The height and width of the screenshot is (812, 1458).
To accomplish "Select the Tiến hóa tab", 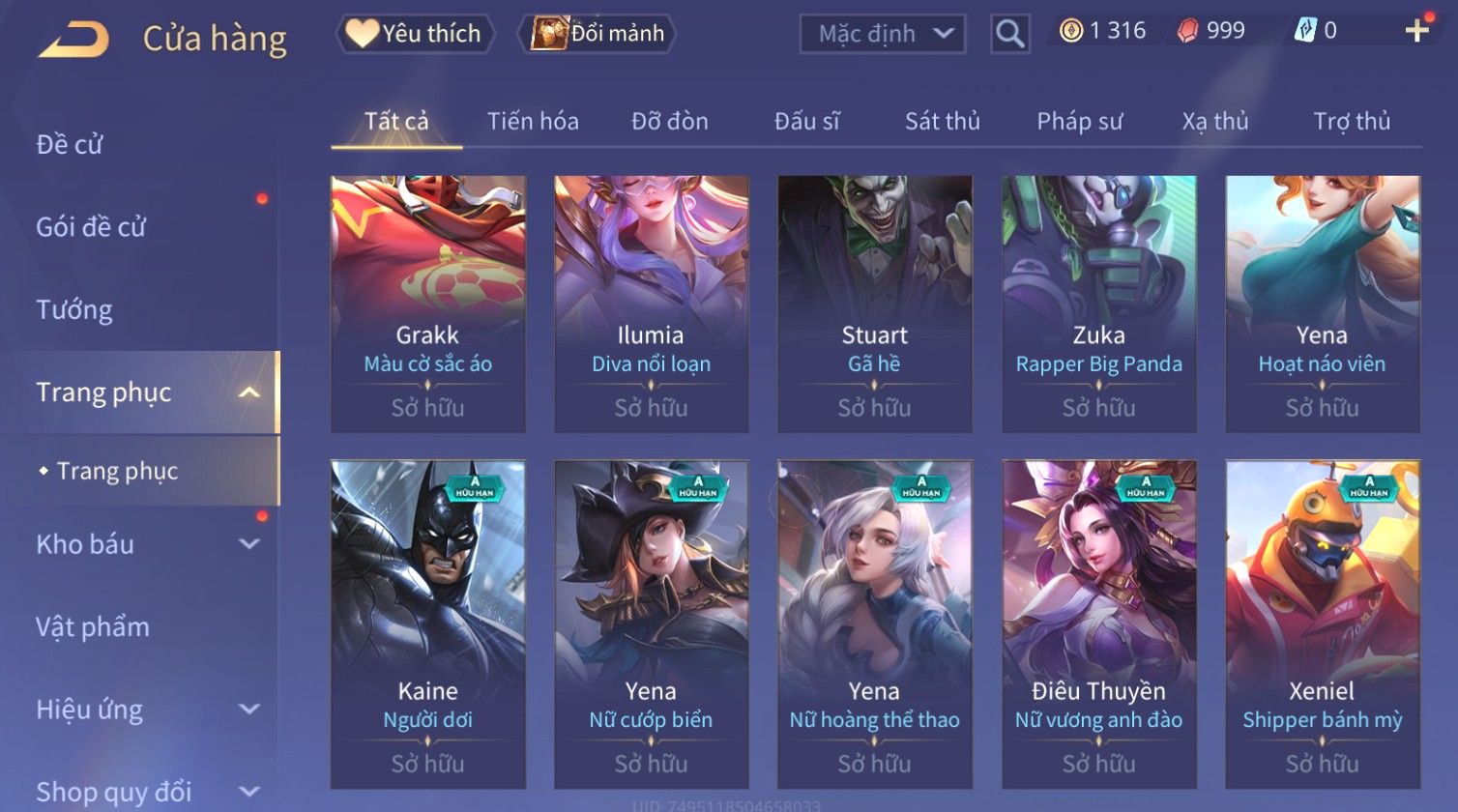I will [533, 121].
